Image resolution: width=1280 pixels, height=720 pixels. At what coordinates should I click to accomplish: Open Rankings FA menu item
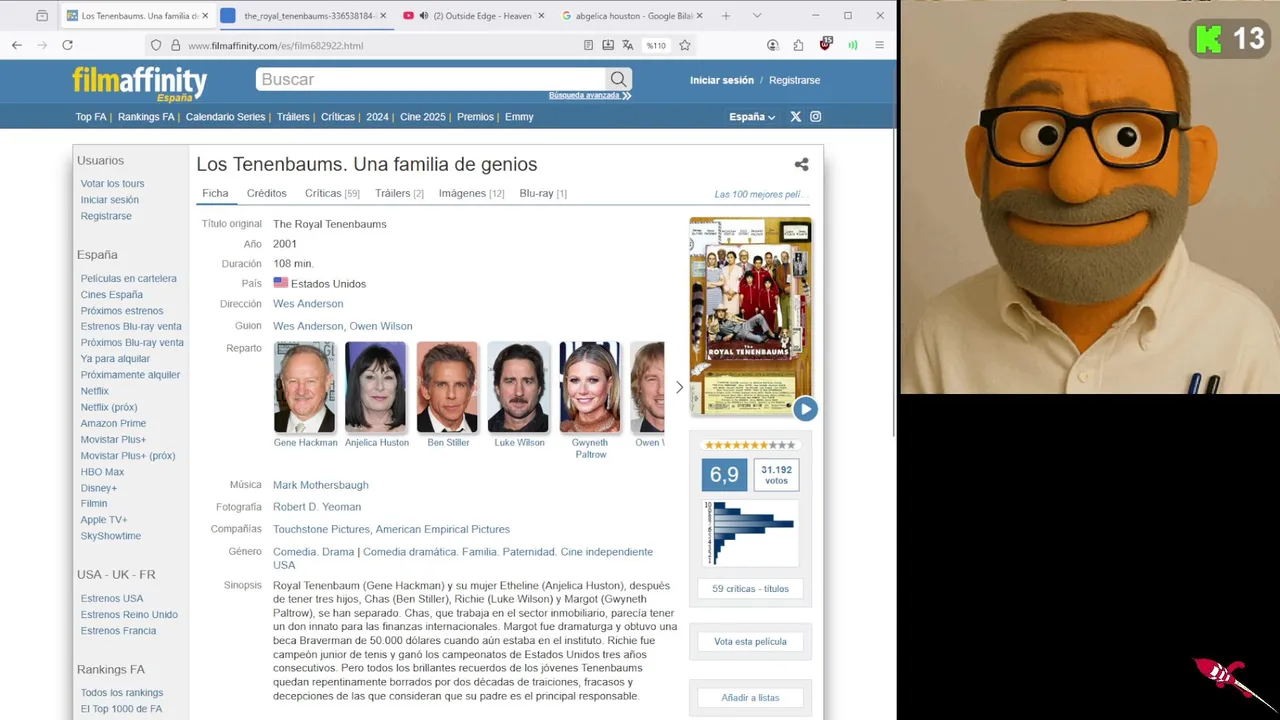coord(146,117)
